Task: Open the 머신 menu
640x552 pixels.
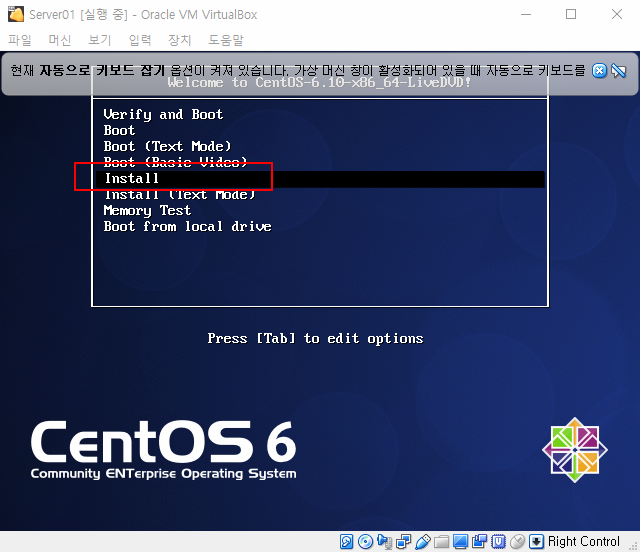Action: 60,40
